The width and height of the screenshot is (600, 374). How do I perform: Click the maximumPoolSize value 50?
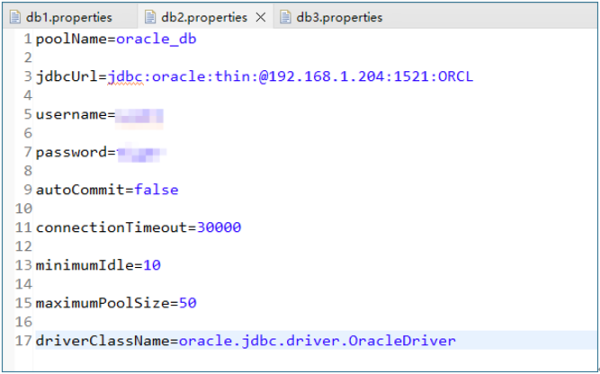click(x=188, y=303)
